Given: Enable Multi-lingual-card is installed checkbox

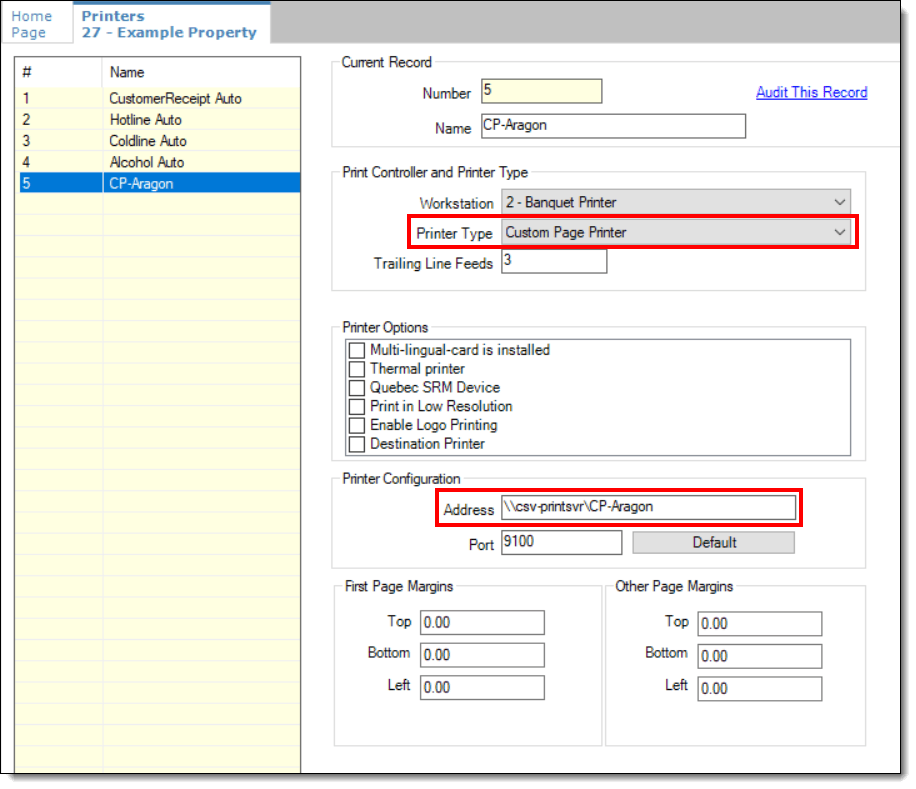Looking at the screenshot, I should pyautogui.click(x=357, y=350).
